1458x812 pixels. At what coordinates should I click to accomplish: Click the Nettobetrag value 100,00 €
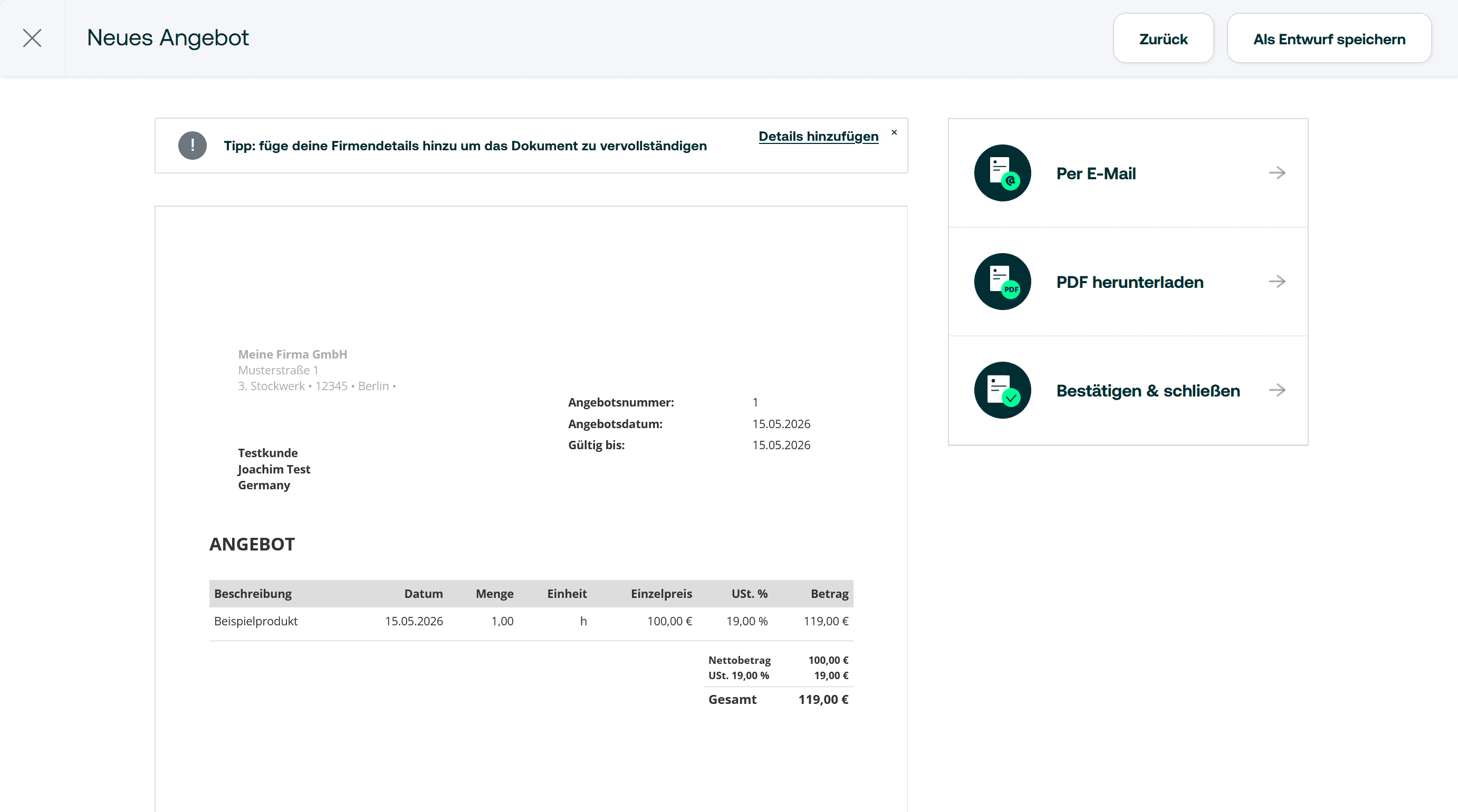point(828,660)
